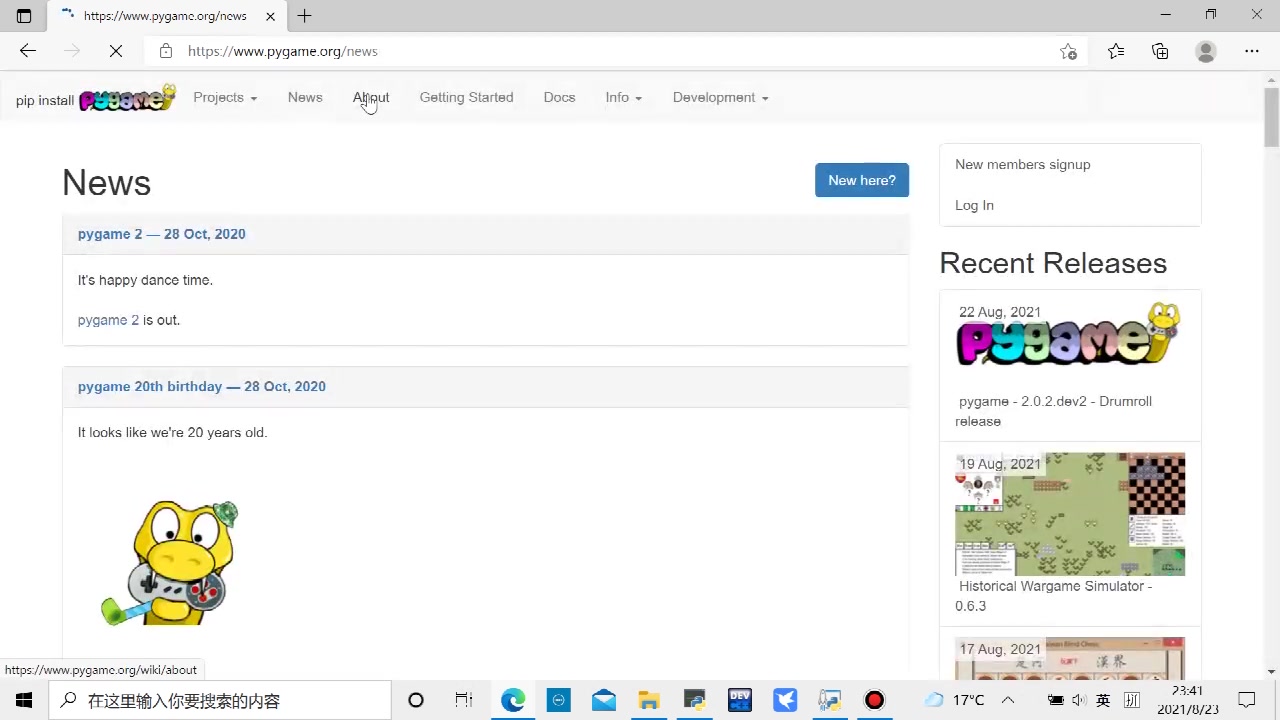Open a new browser tab
The height and width of the screenshot is (720, 1280).
304,16
